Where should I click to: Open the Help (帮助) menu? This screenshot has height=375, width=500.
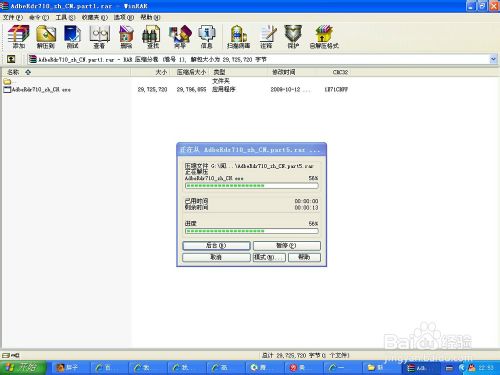150,17
